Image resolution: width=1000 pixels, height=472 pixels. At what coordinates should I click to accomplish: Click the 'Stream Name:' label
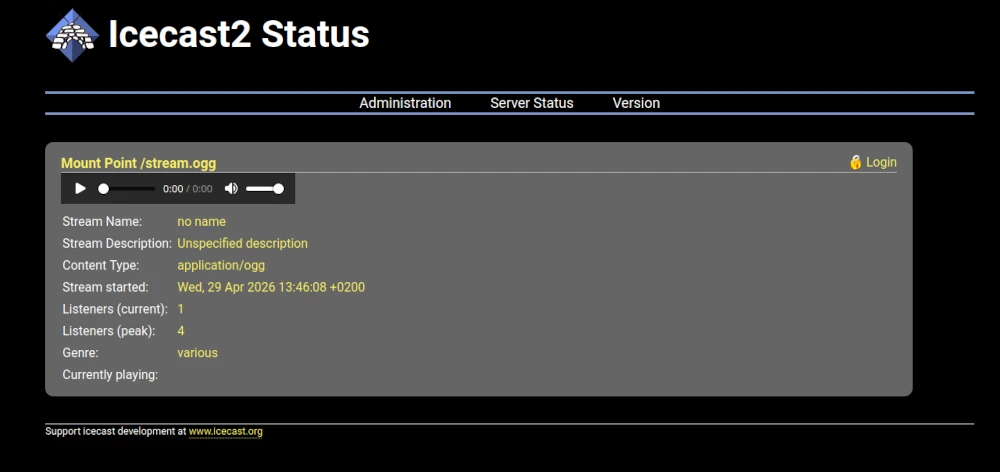102,222
